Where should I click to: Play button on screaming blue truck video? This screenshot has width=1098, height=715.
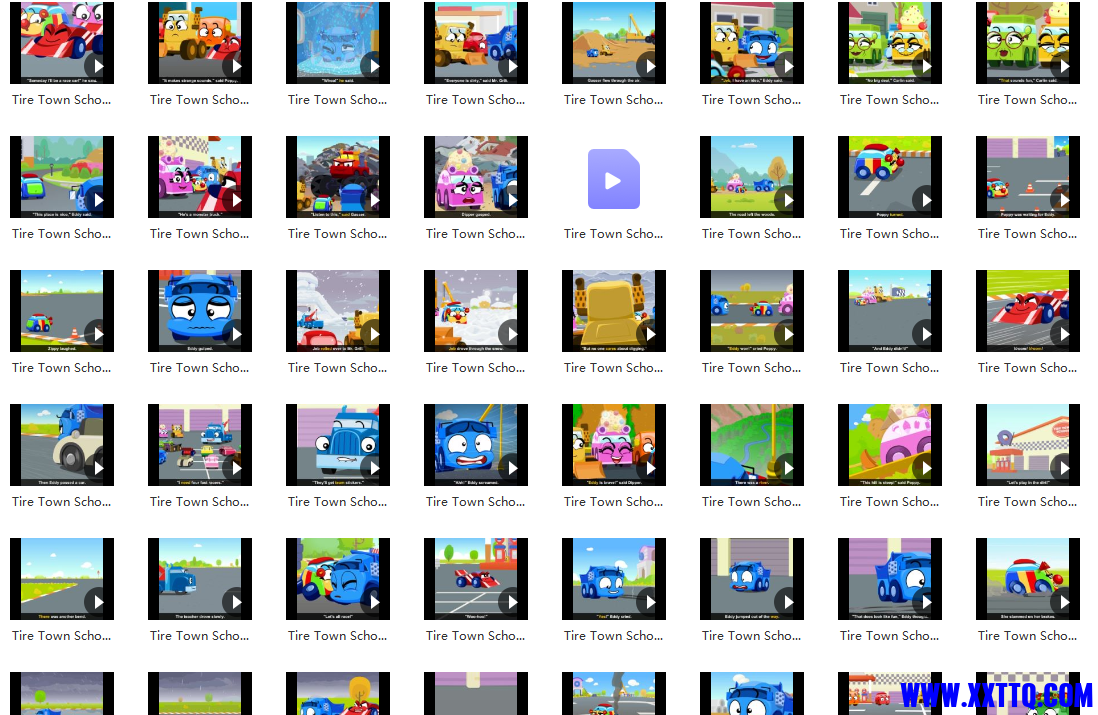point(509,468)
